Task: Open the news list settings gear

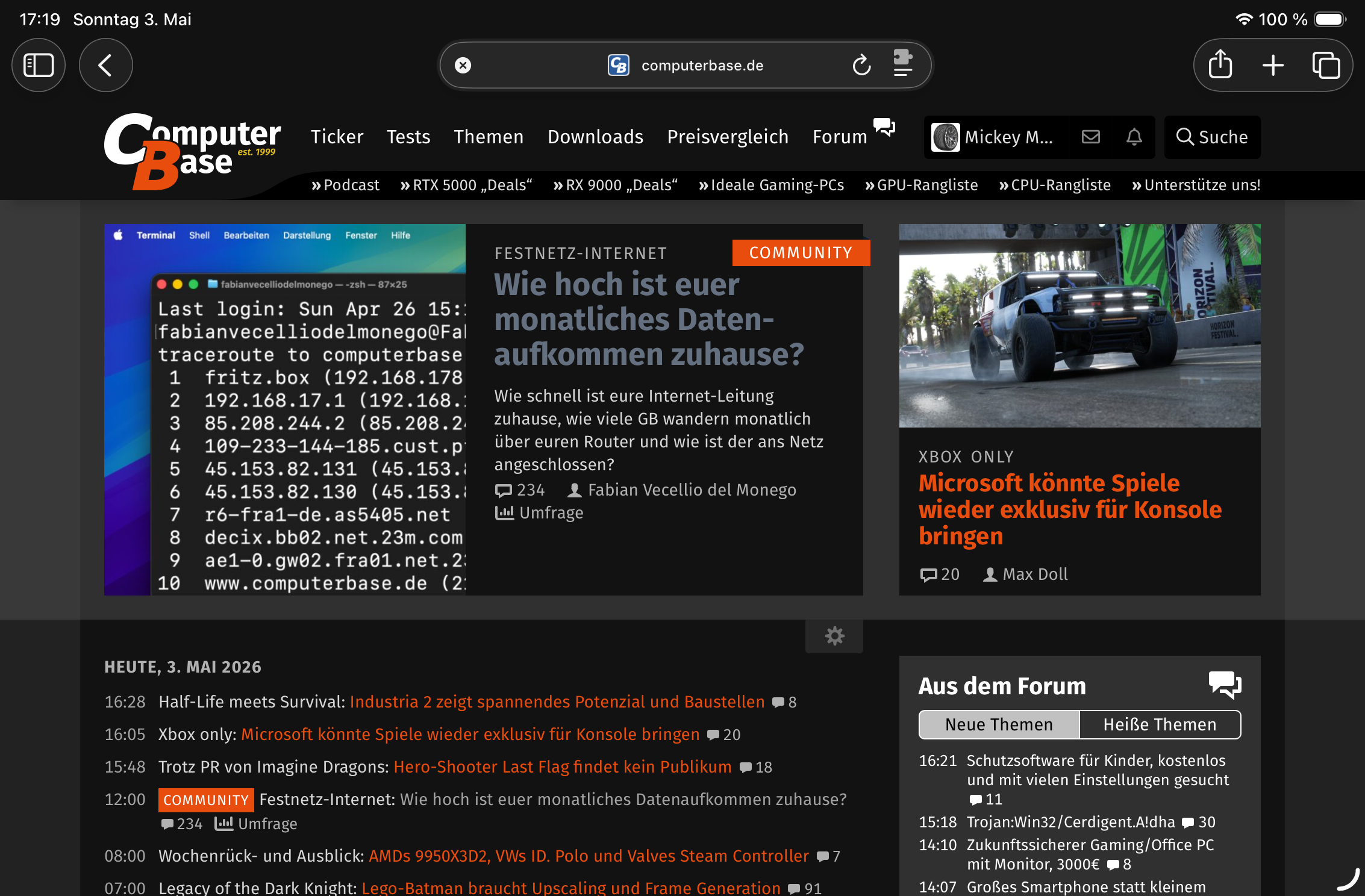Action: coord(834,636)
